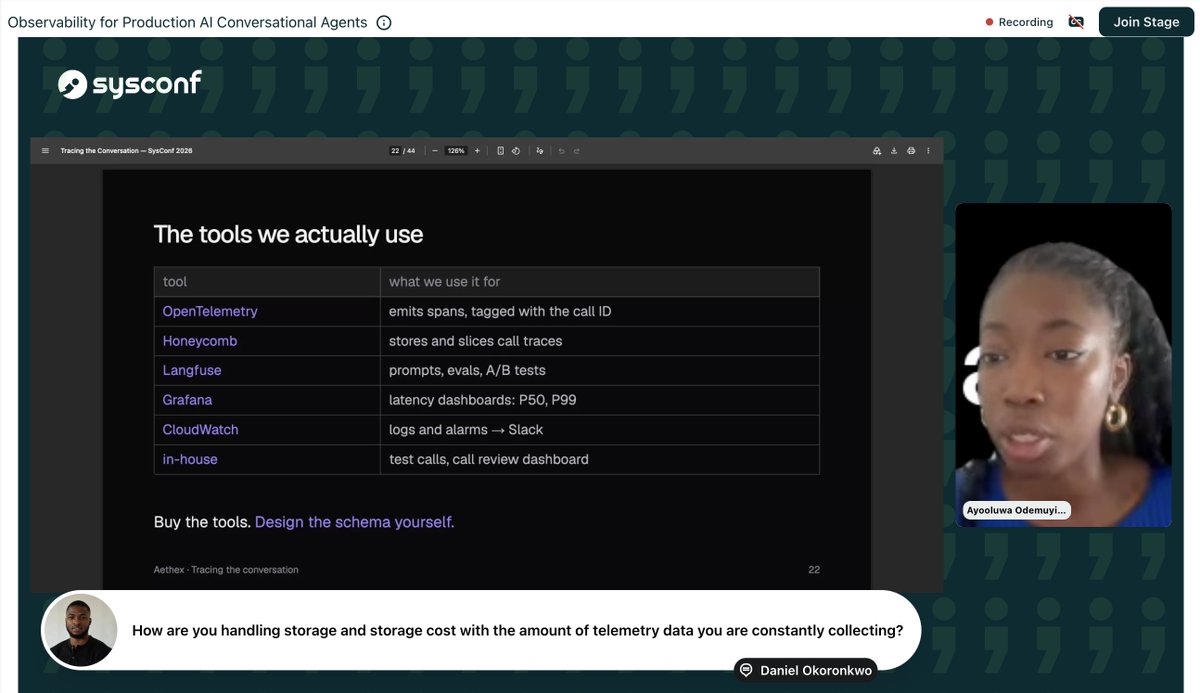
Task: Click the CloudWatch table cell
Action: pos(267,429)
